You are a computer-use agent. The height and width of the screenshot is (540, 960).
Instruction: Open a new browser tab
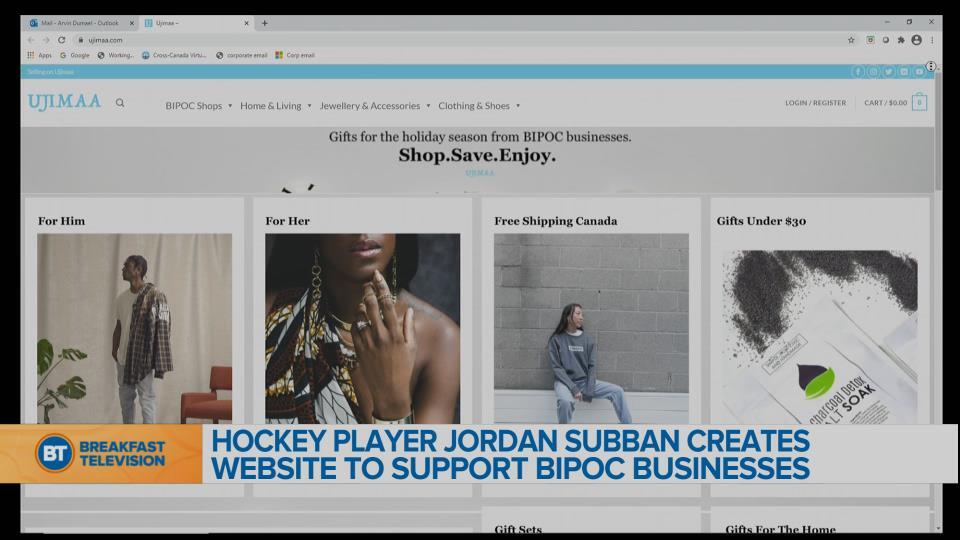265,23
